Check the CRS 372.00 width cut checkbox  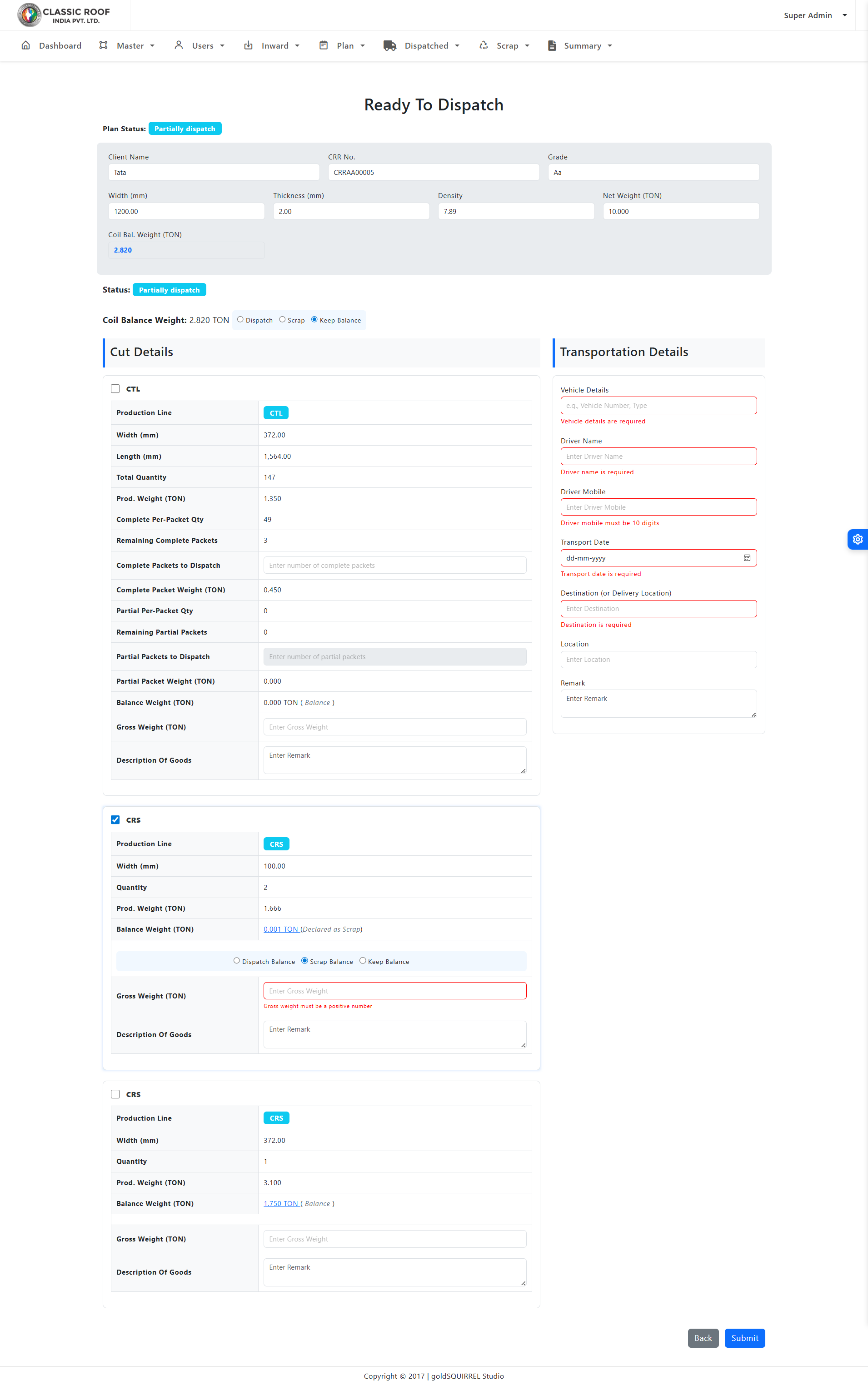tap(115, 1094)
